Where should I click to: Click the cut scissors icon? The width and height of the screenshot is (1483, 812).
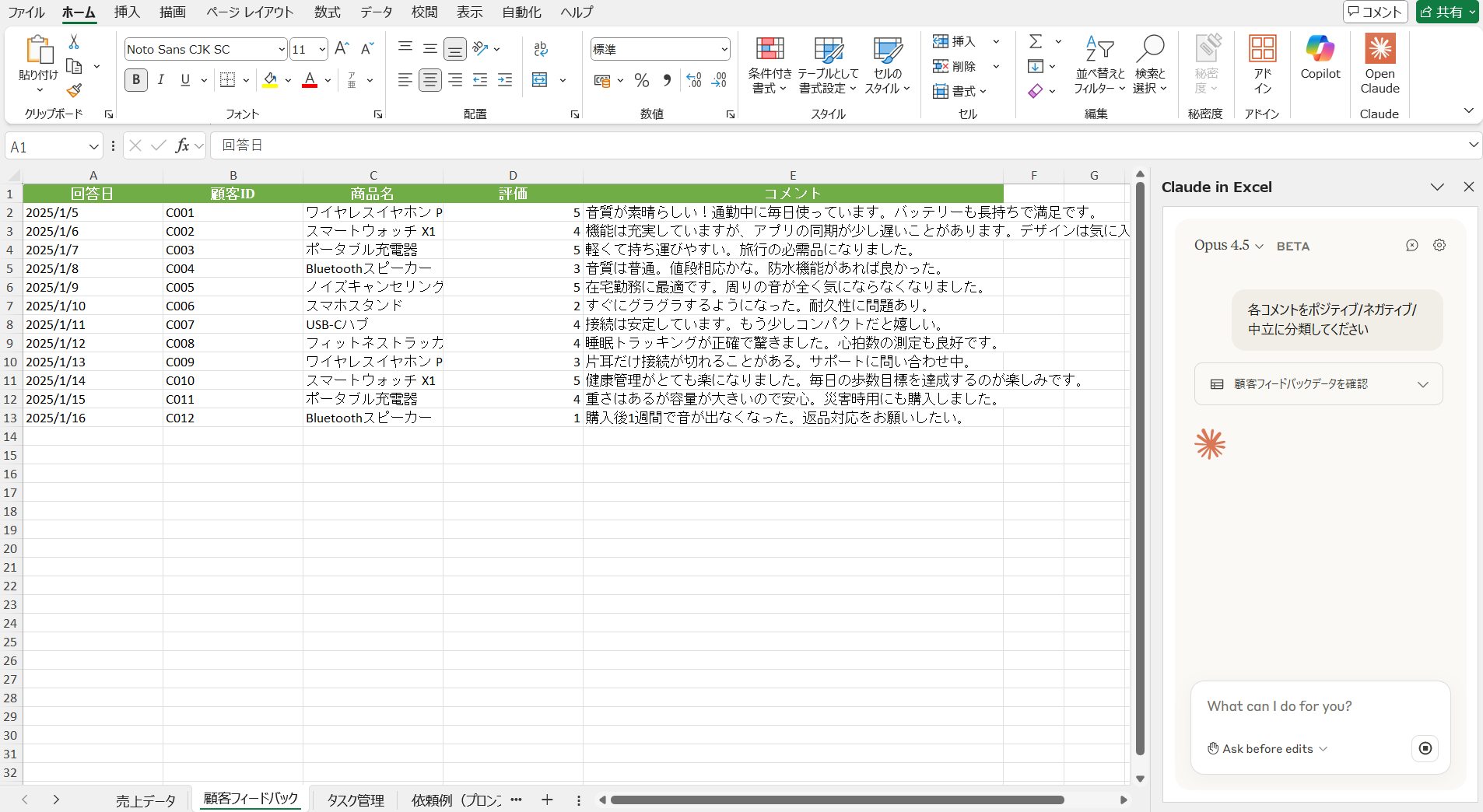(74, 42)
